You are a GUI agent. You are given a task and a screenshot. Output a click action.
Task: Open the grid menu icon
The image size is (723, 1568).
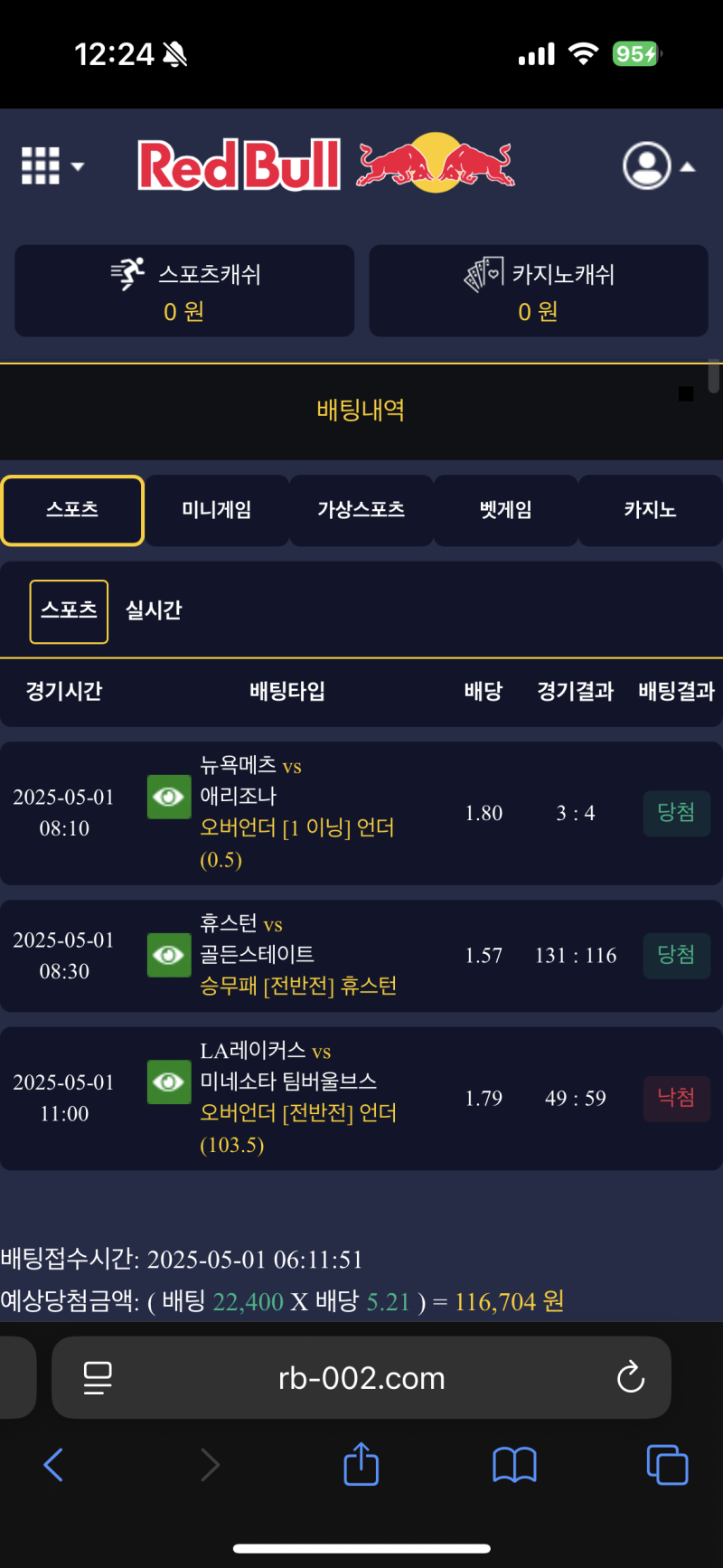41,166
